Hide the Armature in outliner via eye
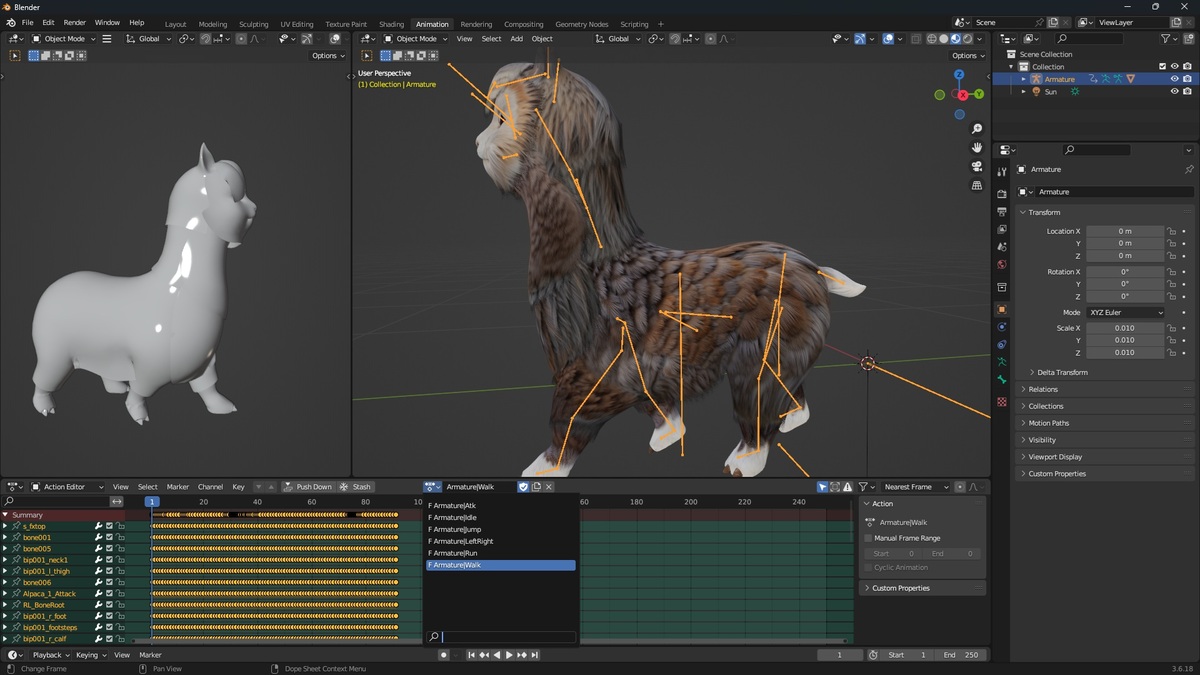The height and width of the screenshot is (675, 1200). coord(1175,79)
